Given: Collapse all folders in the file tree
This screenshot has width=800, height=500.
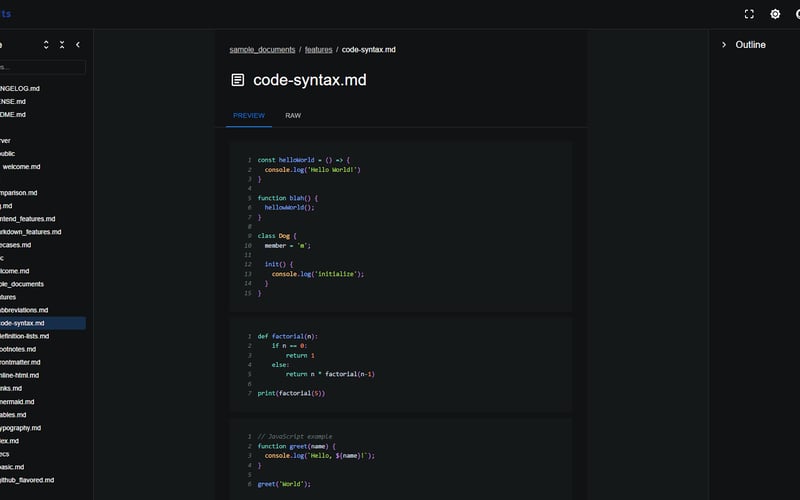Looking at the screenshot, I should 62,45.
